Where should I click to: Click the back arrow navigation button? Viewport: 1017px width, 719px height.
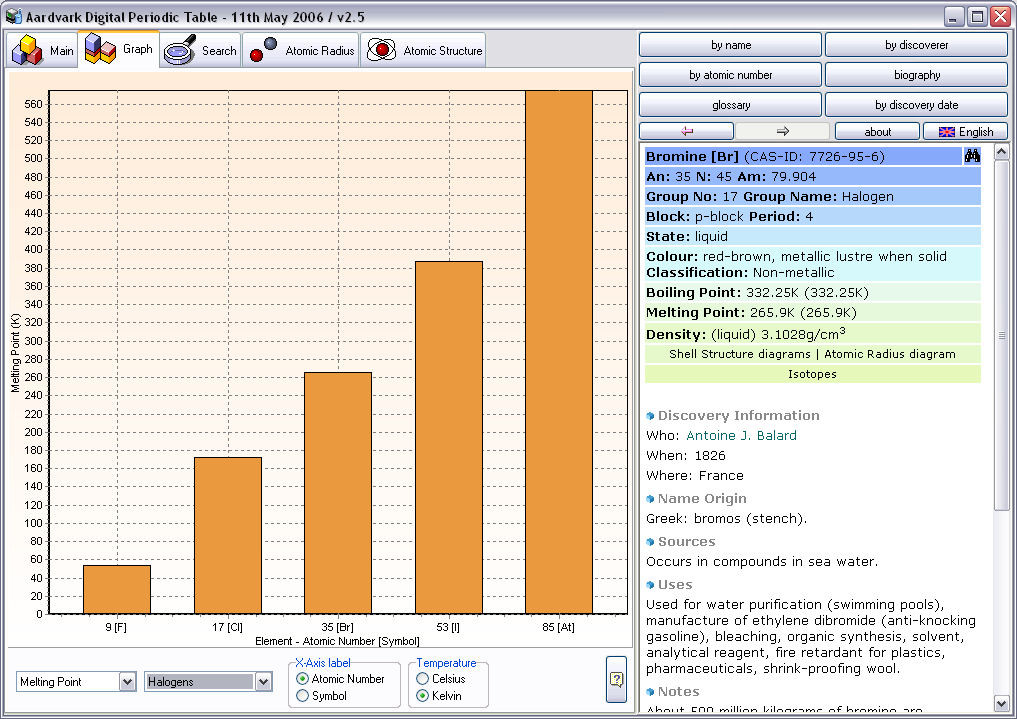687,131
